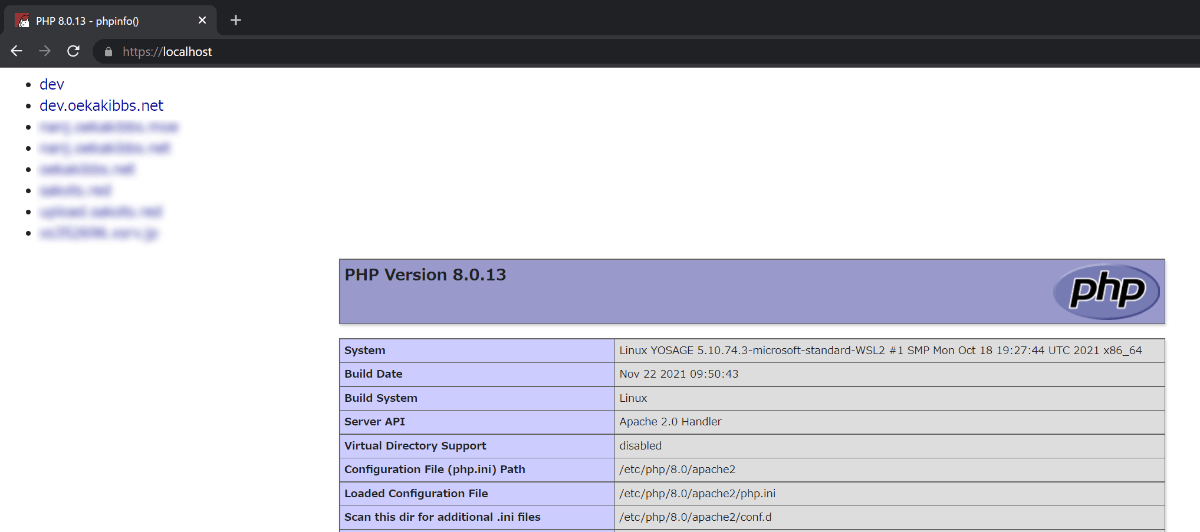
Task: Follow the dev.oekakibbs.net link
Action: click(101, 105)
